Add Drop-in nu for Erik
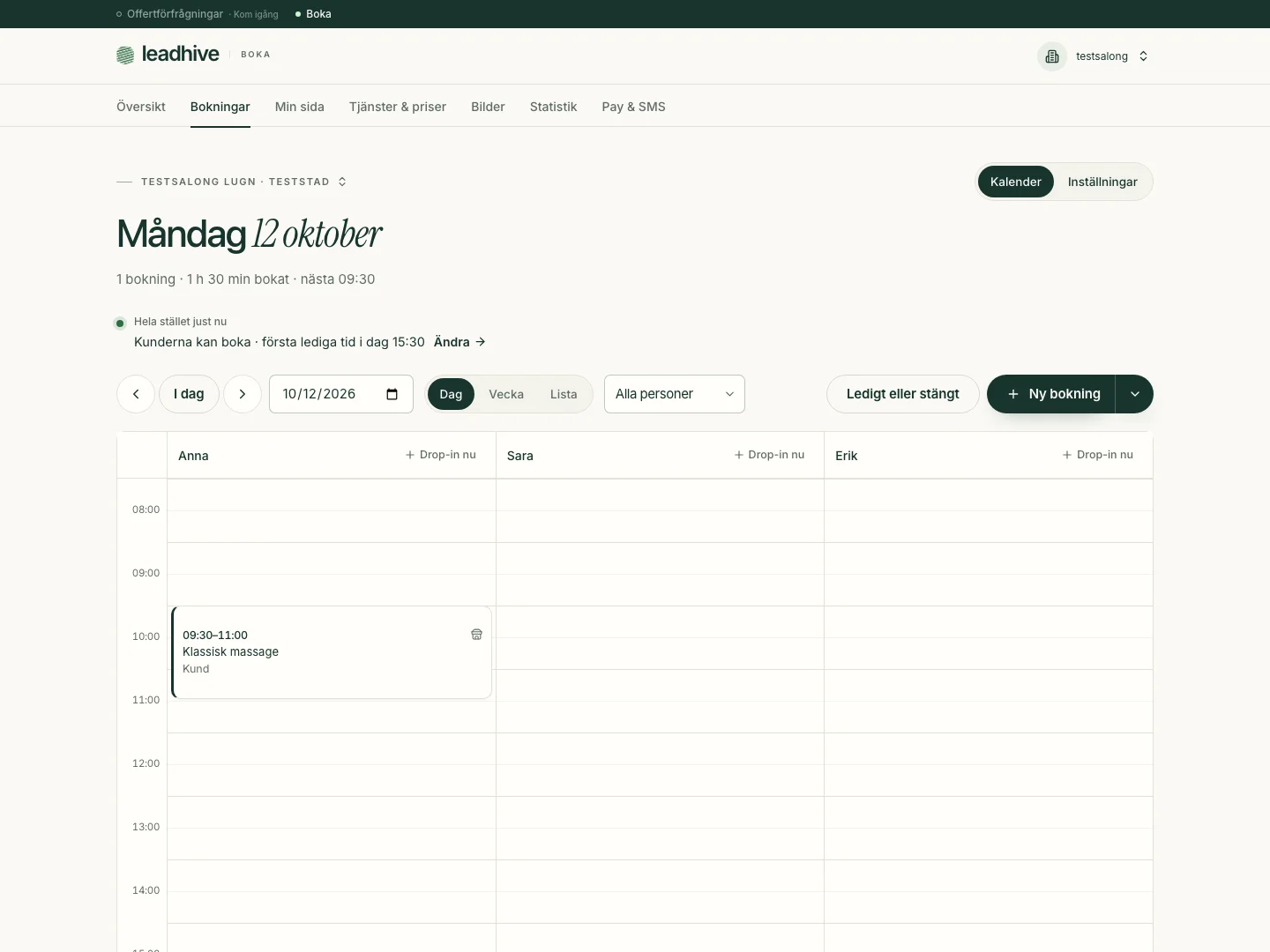1270x952 pixels. point(1098,455)
